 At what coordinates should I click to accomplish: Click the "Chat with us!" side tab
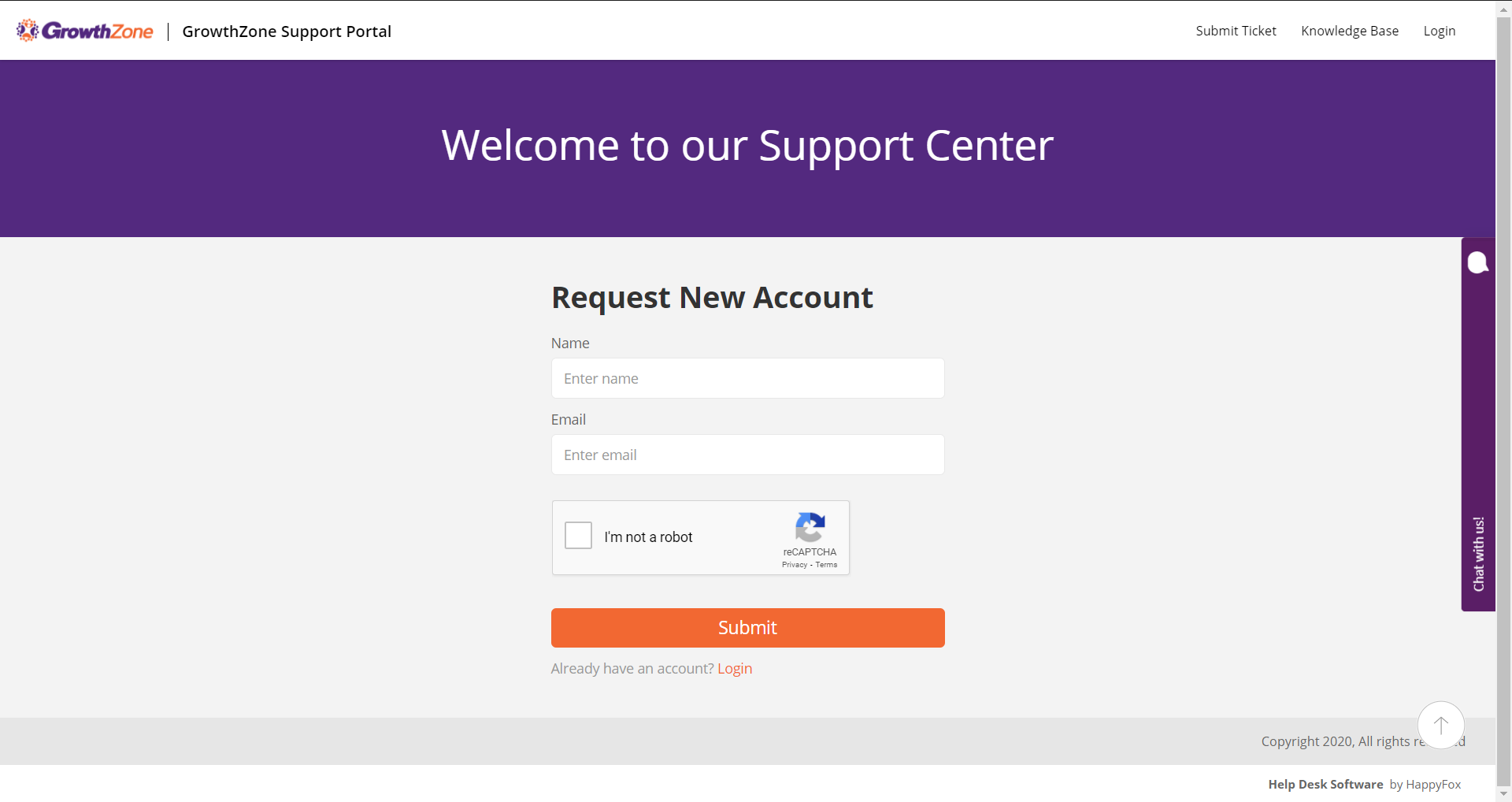(x=1478, y=554)
